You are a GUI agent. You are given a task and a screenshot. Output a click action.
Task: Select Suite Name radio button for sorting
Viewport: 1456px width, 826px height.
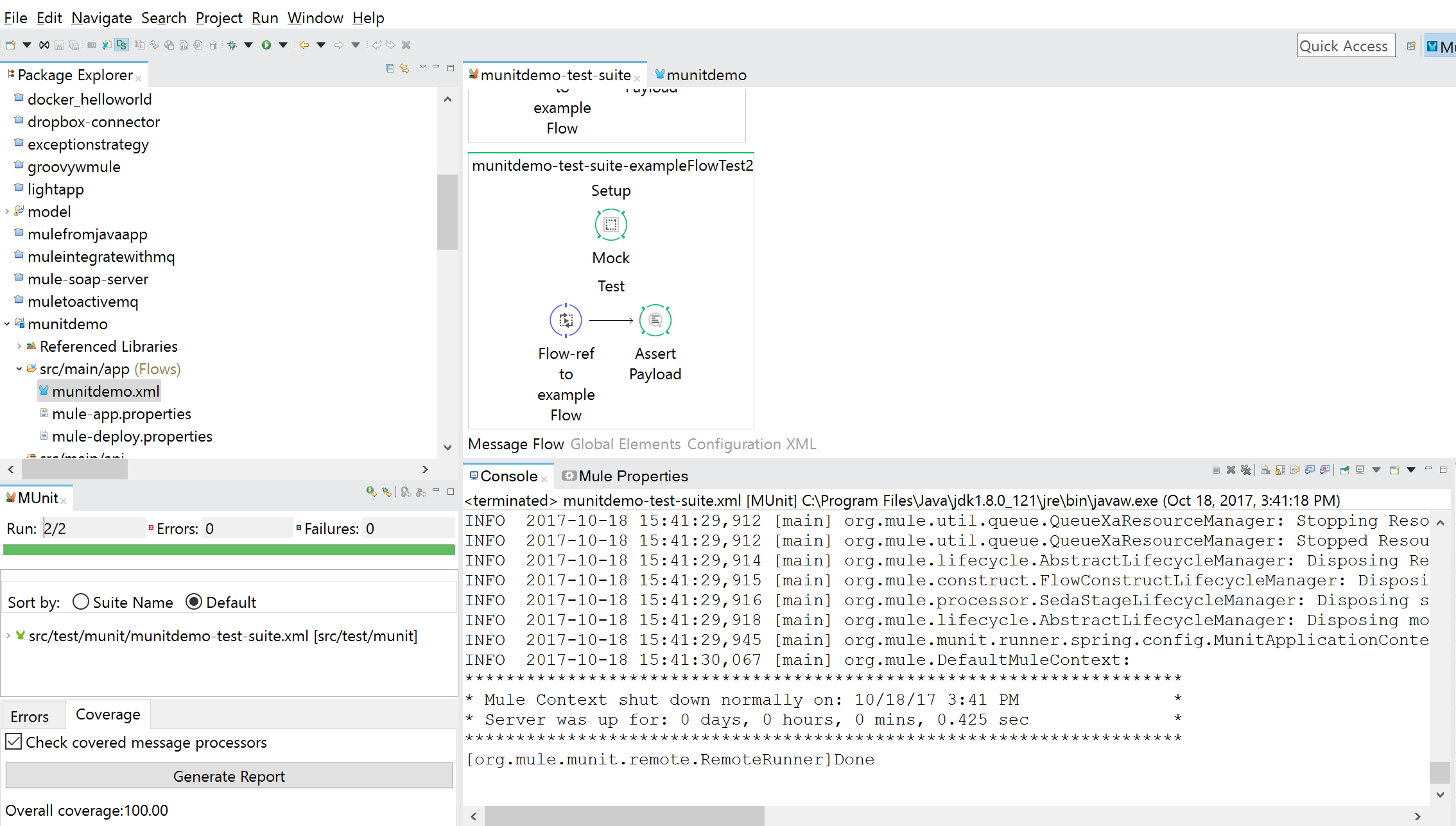(x=80, y=601)
